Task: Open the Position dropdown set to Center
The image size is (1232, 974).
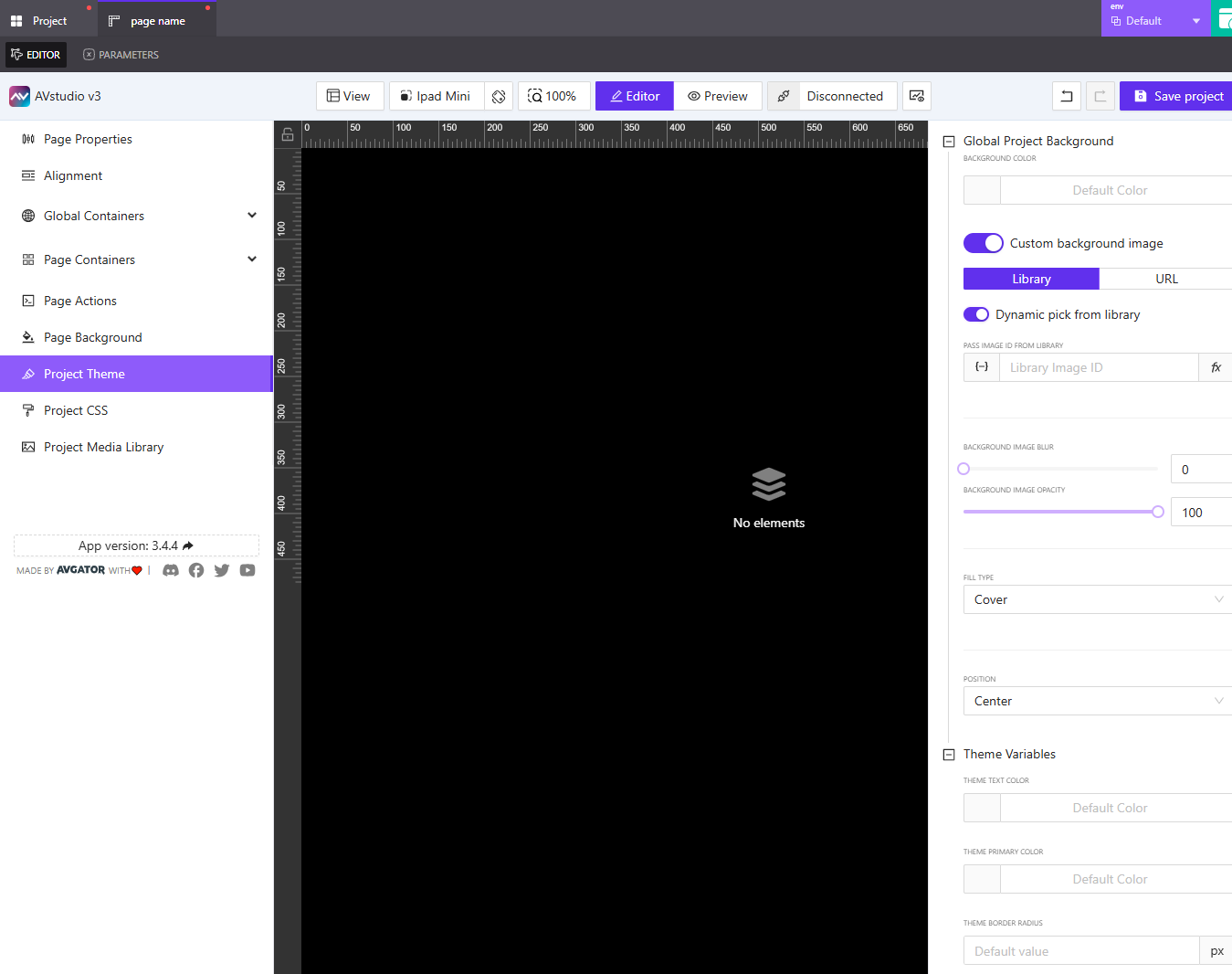Action: coord(1096,701)
